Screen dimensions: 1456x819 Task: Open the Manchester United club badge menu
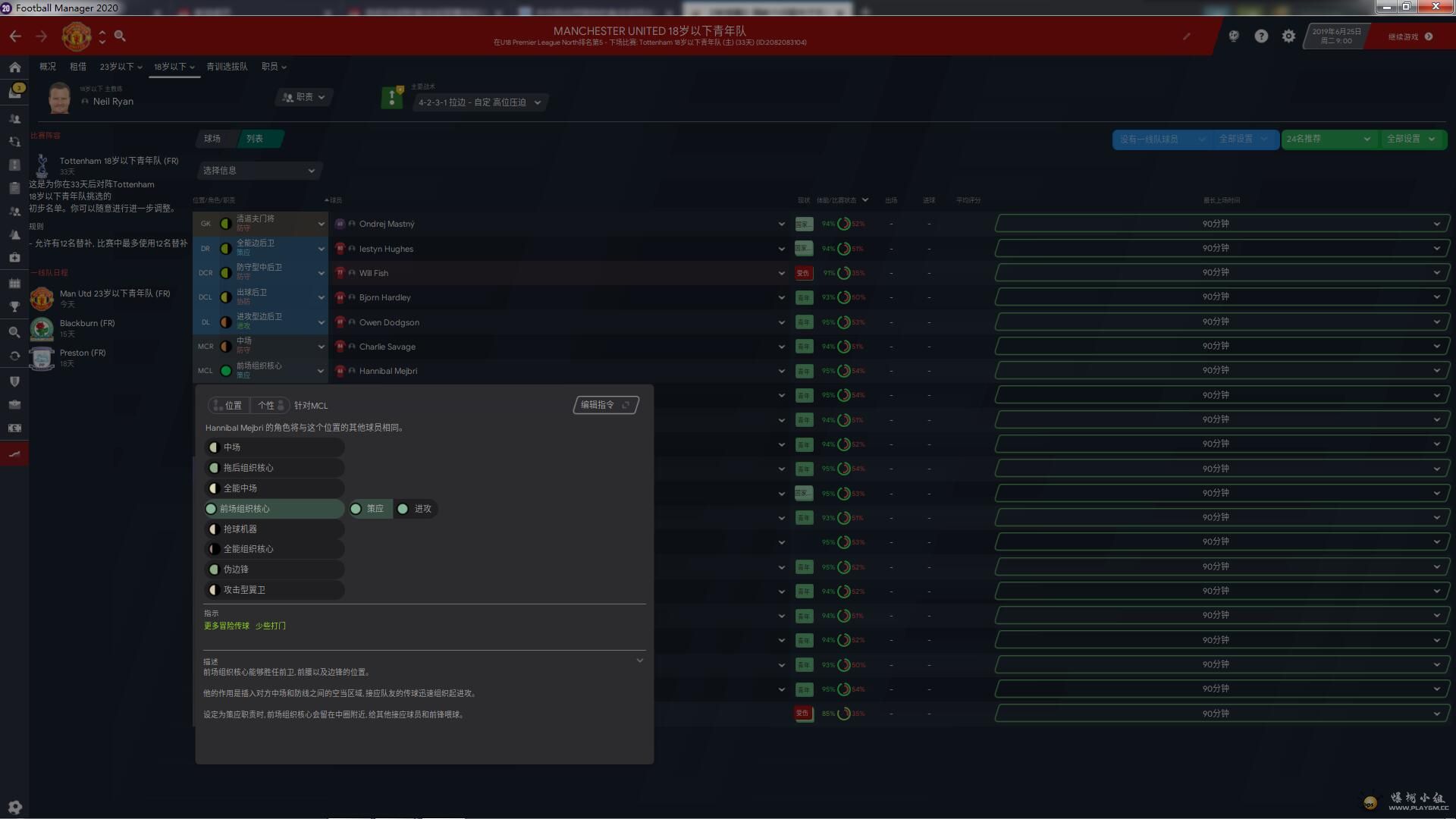(77, 36)
